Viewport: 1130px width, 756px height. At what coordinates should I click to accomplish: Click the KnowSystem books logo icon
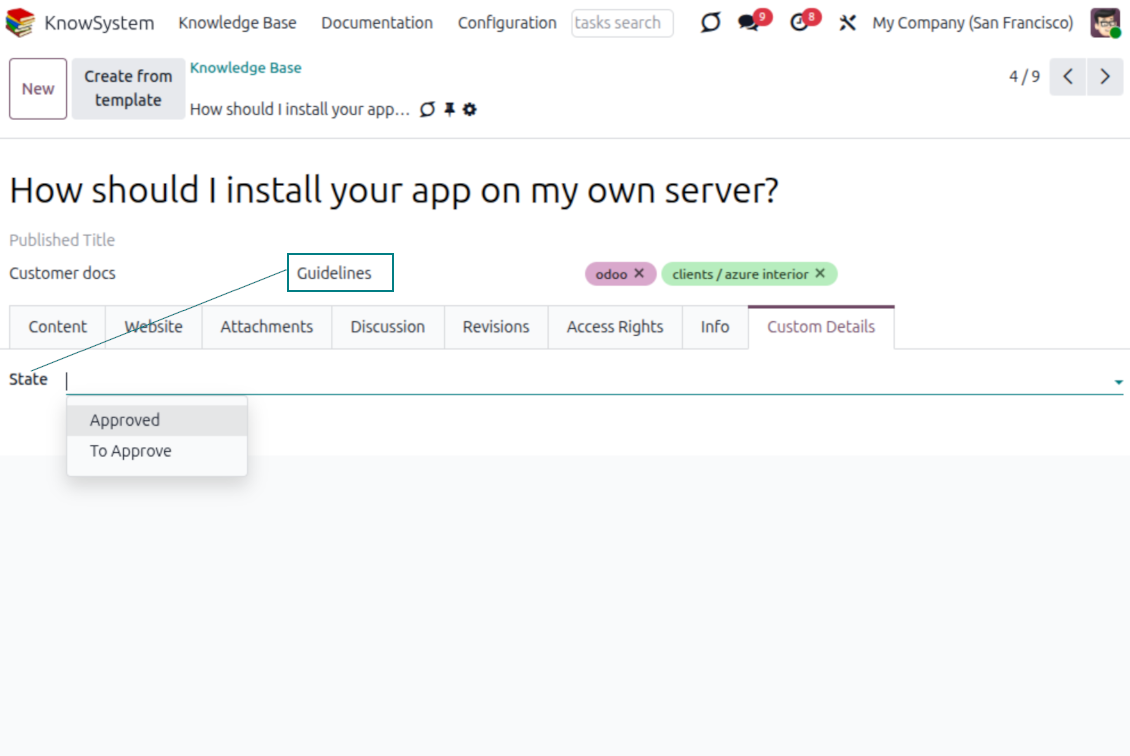pos(20,23)
